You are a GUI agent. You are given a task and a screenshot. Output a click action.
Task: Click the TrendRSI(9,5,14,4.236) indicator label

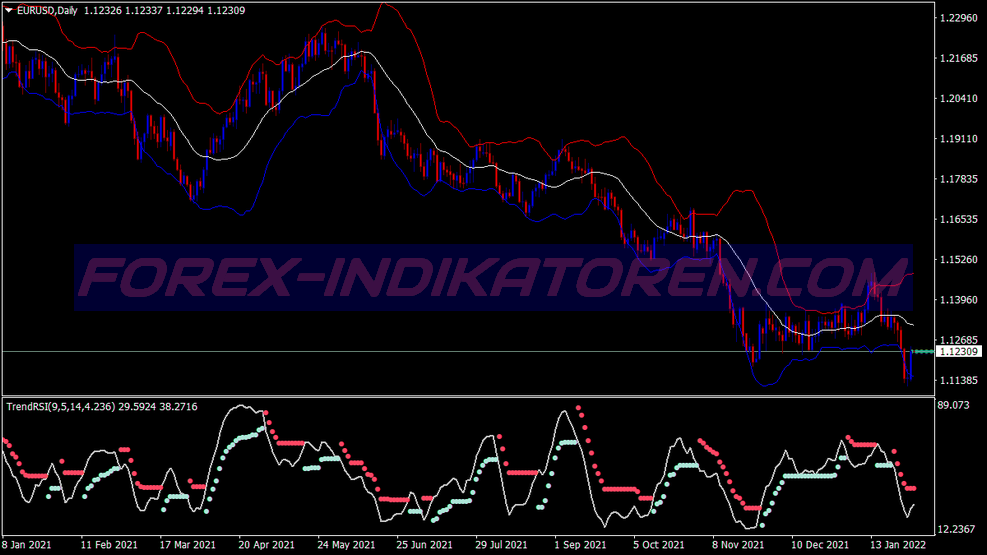coord(61,406)
